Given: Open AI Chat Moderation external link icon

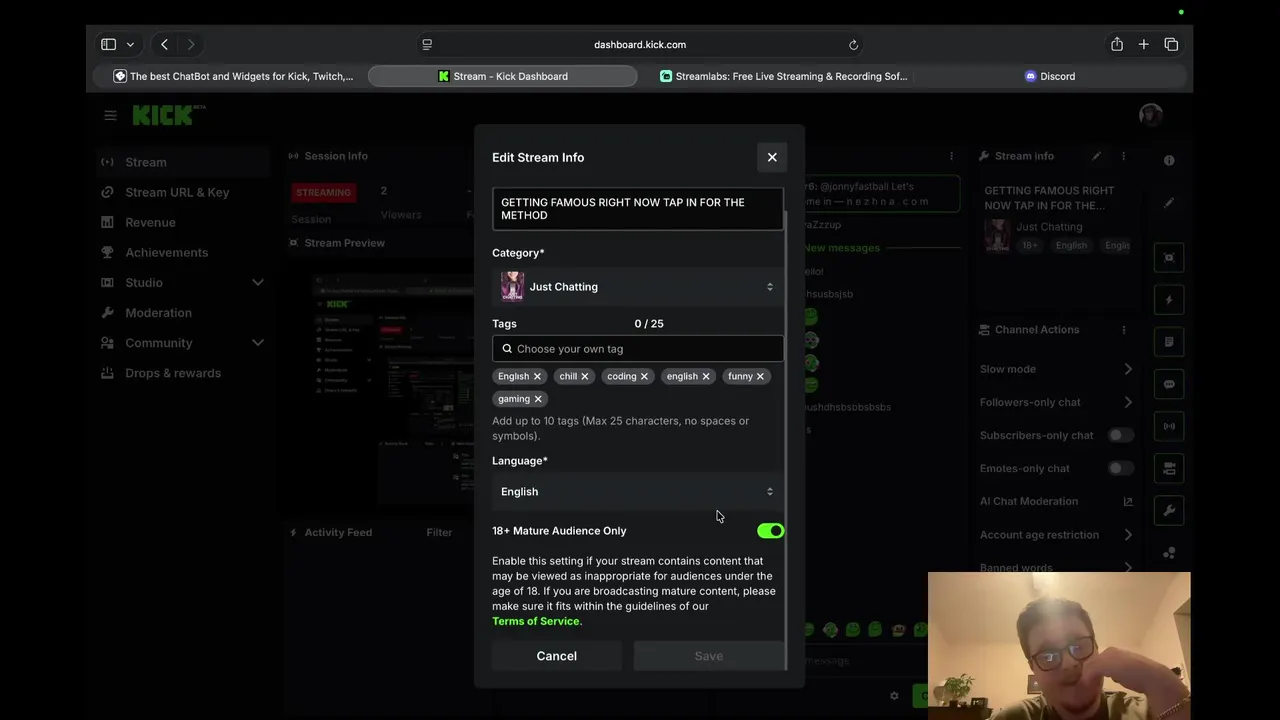Looking at the screenshot, I should pos(1128,501).
